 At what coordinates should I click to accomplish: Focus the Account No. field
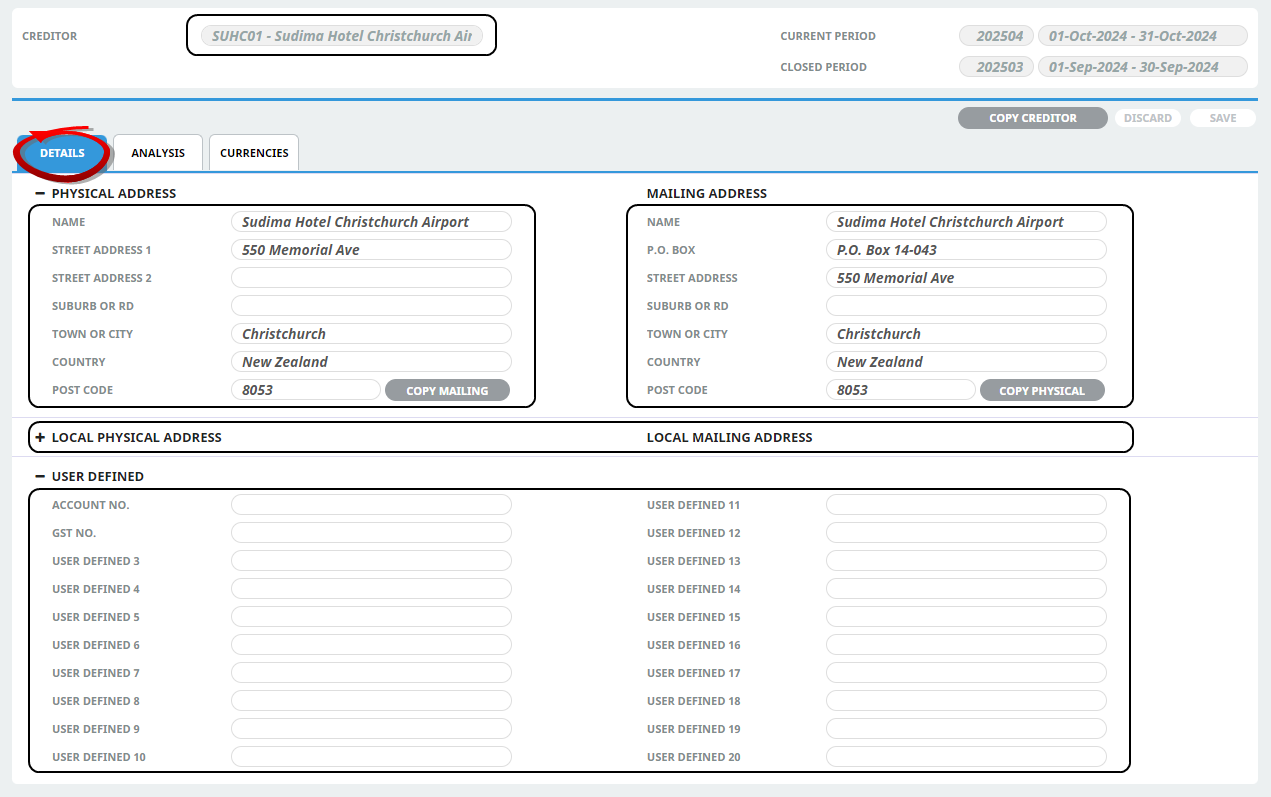(x=371, y=505)
